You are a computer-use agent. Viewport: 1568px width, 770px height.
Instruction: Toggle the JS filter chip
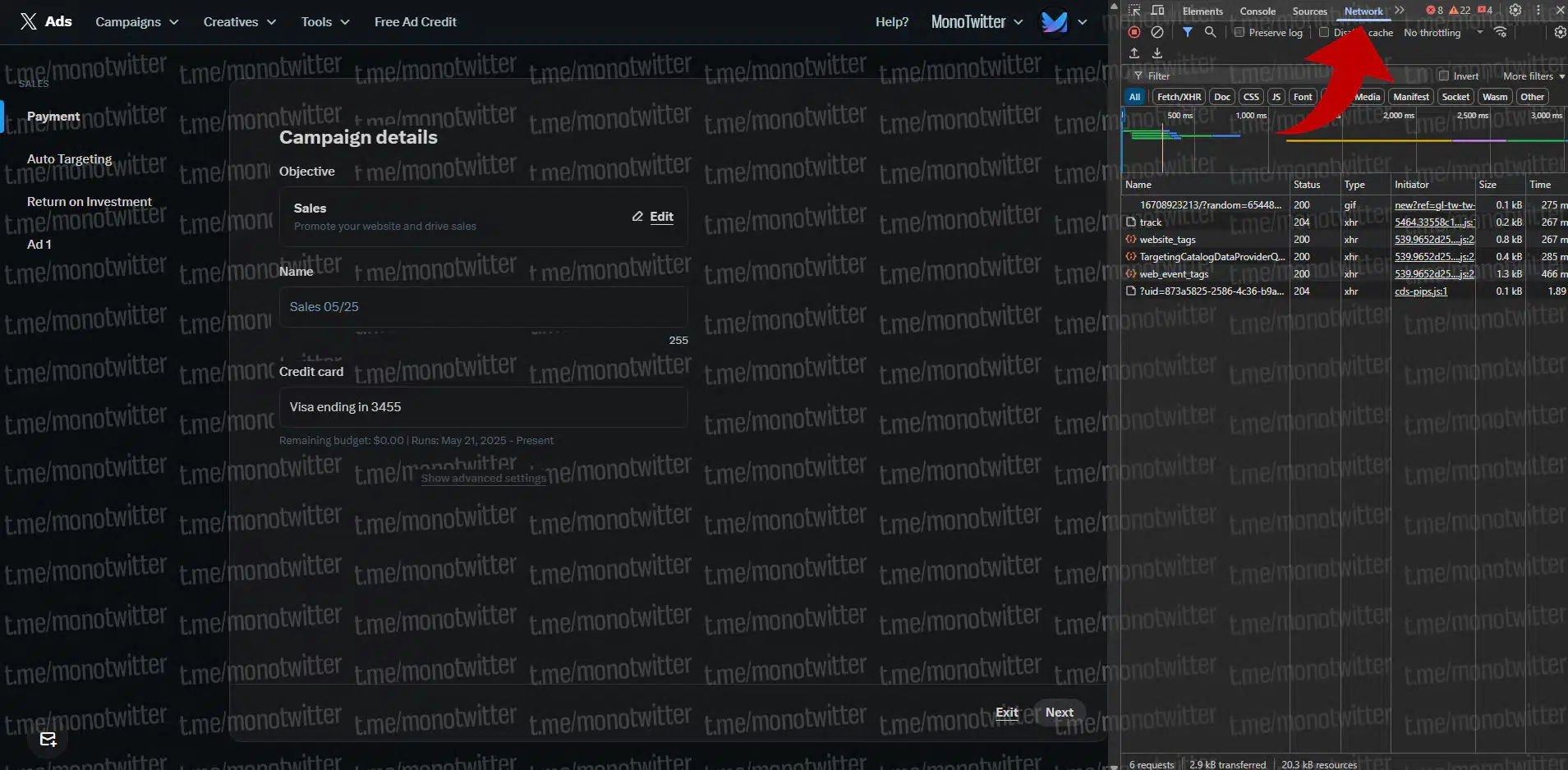click(x=1276, y=97)
